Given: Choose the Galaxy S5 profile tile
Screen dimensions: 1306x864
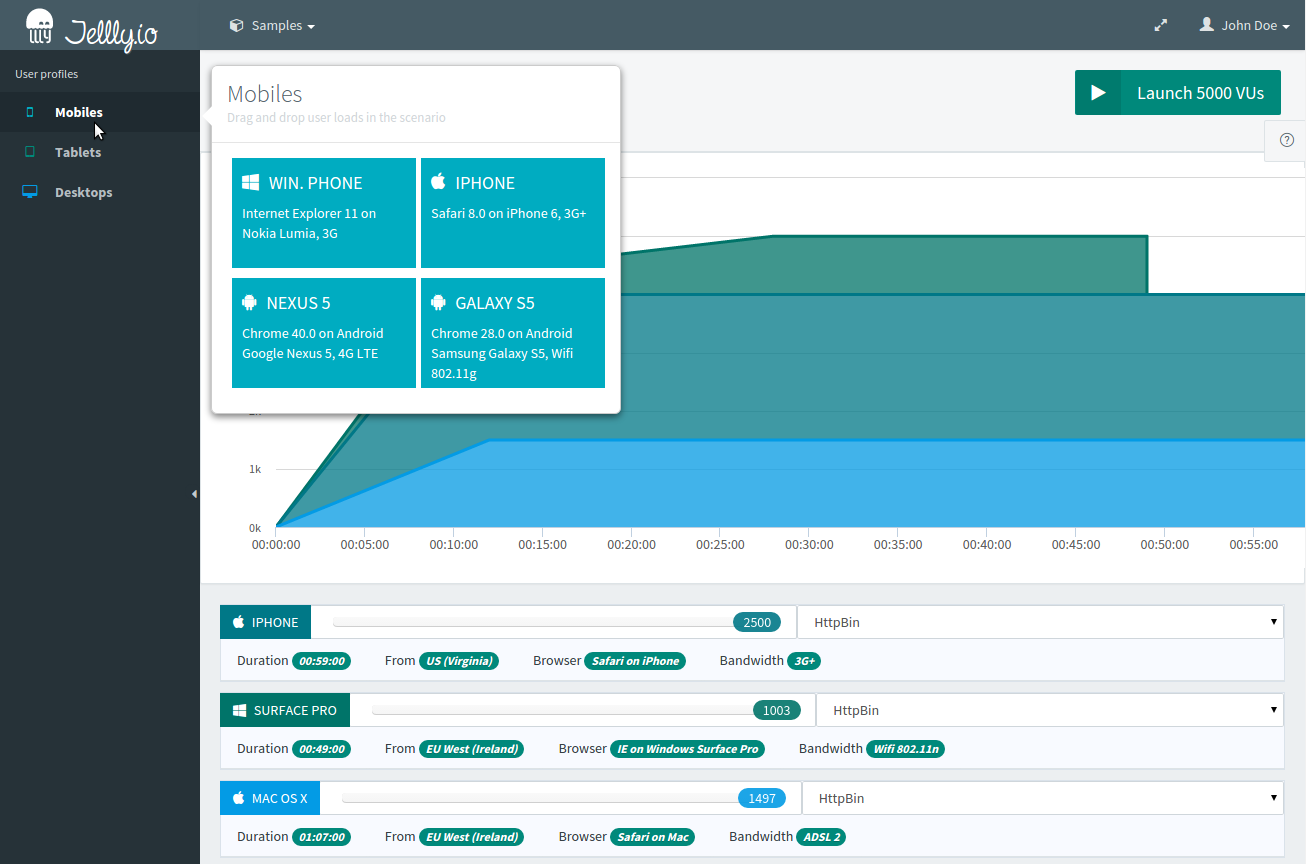Looking at the screenshot, I should (512, 333).
